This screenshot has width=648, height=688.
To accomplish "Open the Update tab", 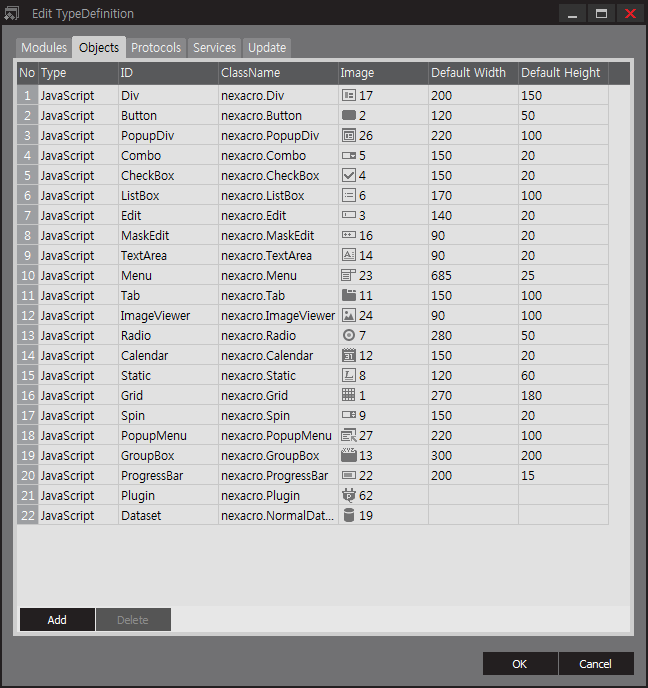I will click(x=267, y=47).
